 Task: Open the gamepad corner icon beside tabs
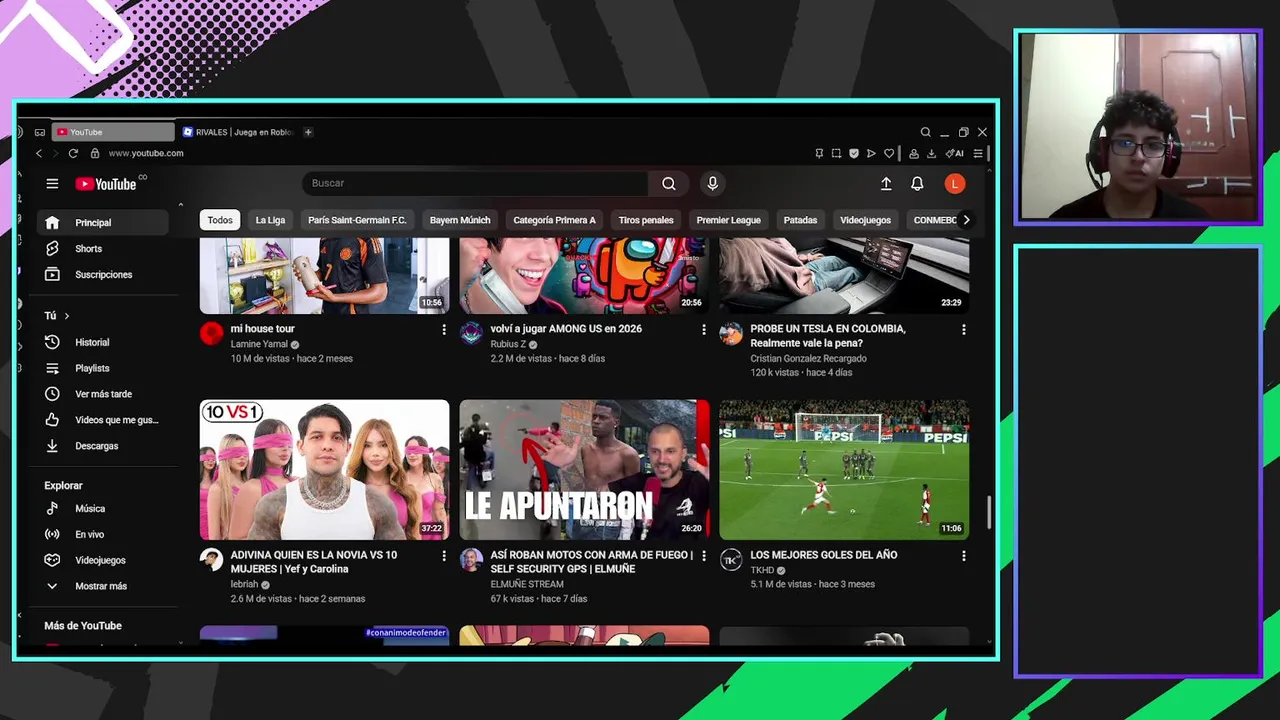(40, 132)
